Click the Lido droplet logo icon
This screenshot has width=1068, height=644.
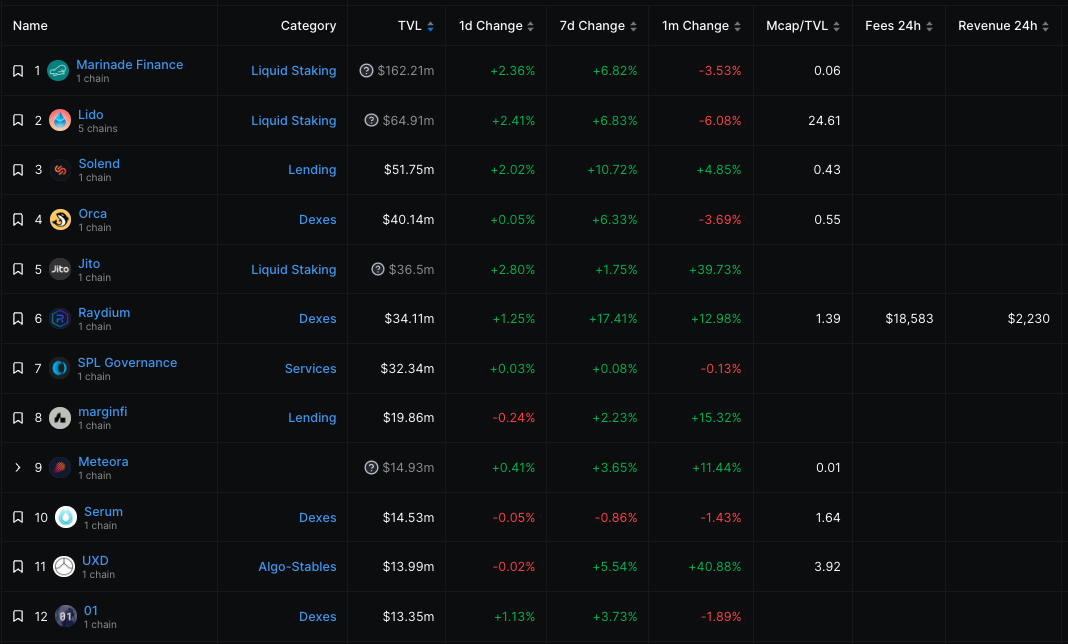point(60,120)
